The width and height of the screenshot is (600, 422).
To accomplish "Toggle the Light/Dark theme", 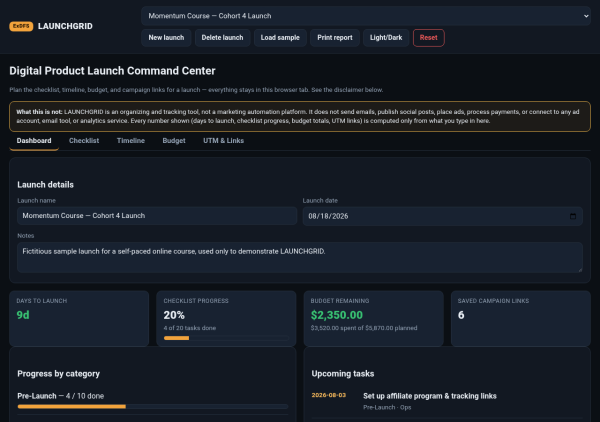I will 386,38.
